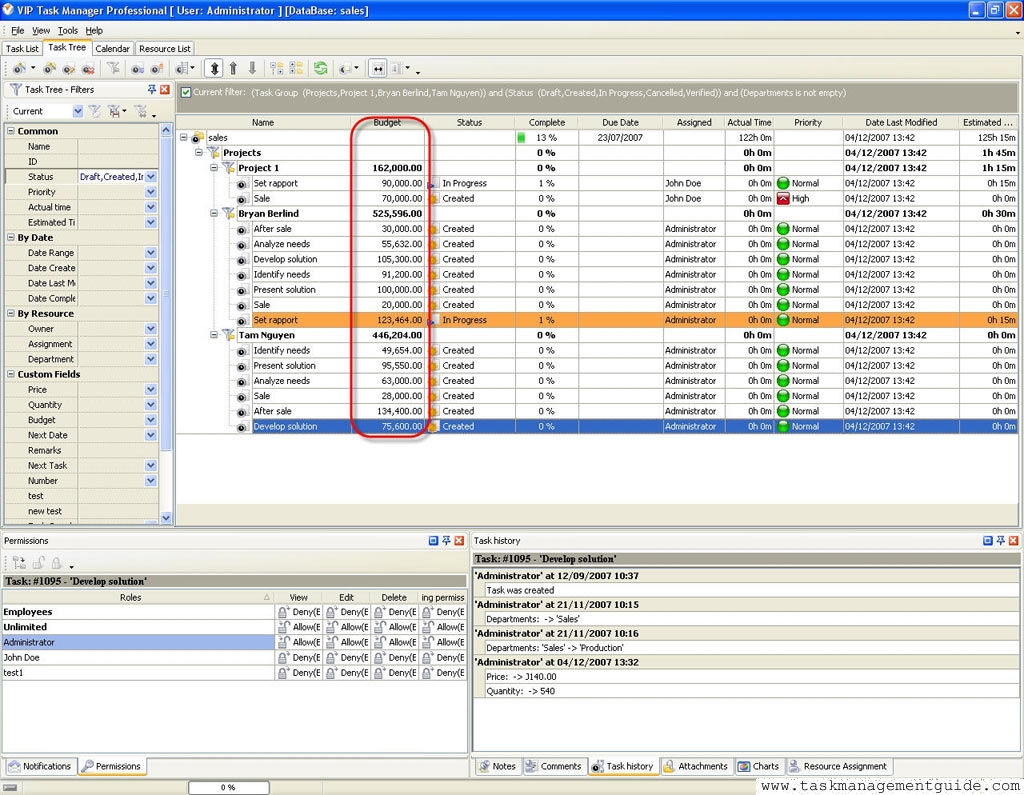This screenshot has width=1024, height=795.
Task: Pin the Task history panel
Action: click(1000, 540)
